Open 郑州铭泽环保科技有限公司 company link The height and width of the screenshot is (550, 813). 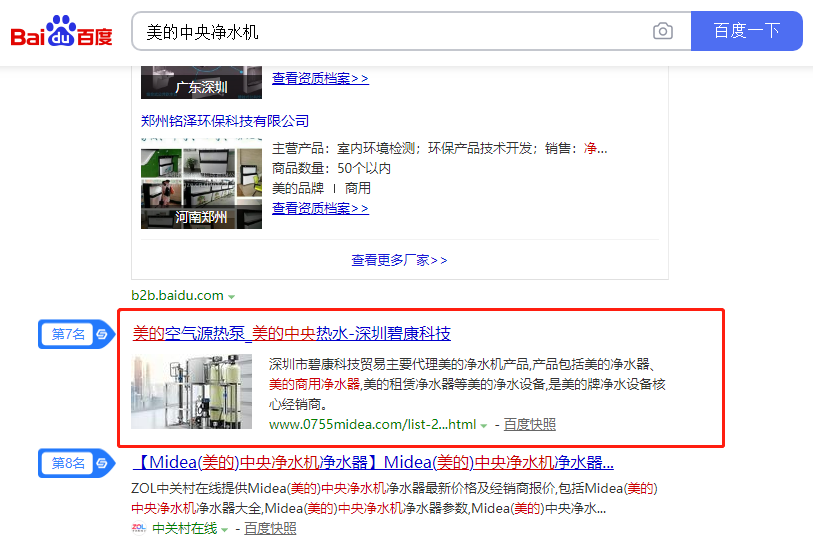[x=225, y=121]
